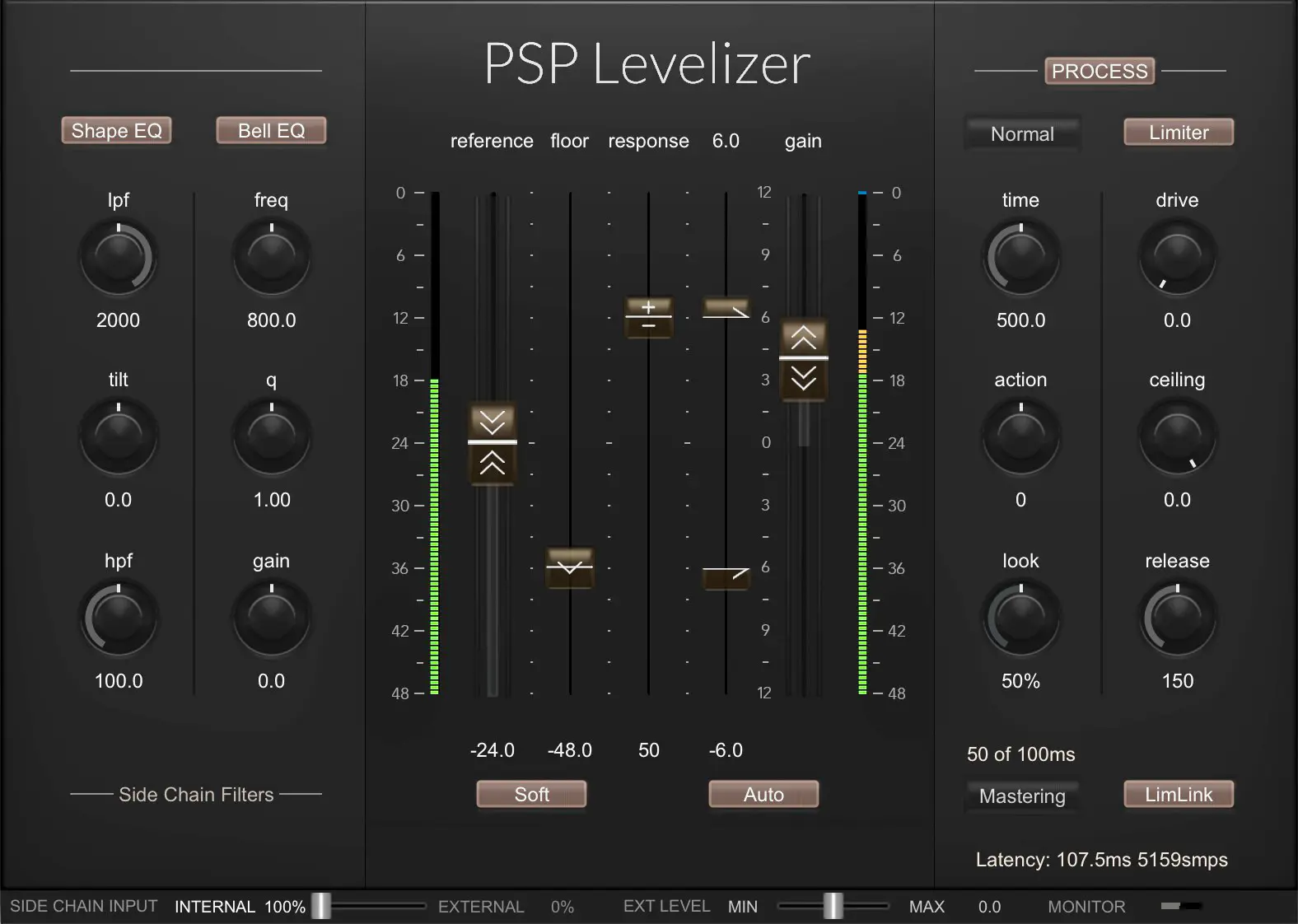The height and width of the screenshot is (924, 1298).
Task: Click the hpf knob
Action: click(119, 619)
